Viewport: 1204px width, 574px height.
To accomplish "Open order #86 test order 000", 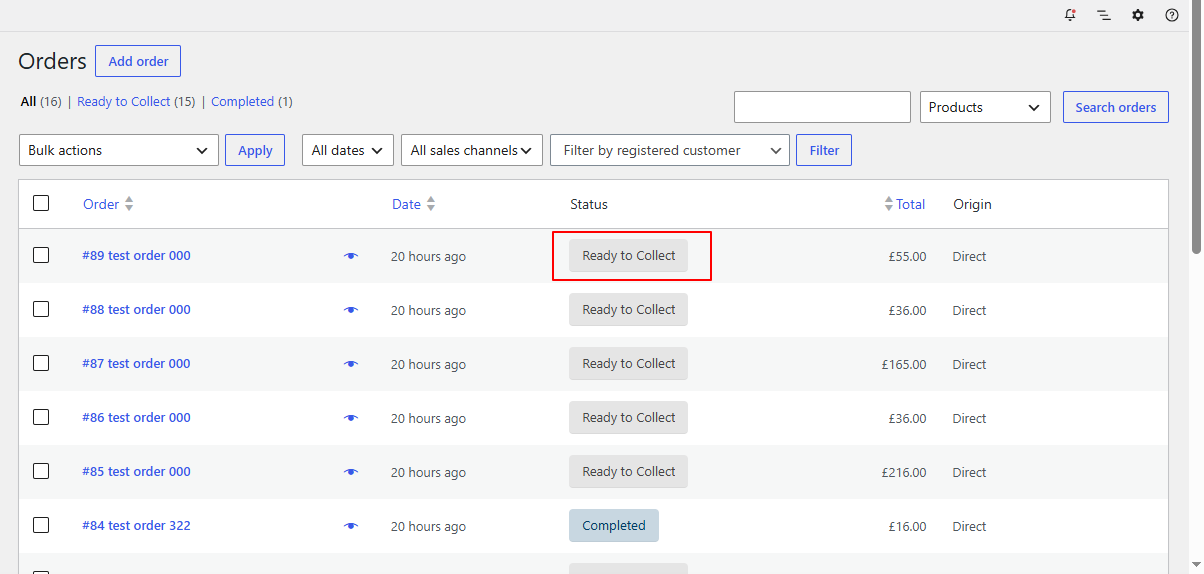I will point(136,418).
